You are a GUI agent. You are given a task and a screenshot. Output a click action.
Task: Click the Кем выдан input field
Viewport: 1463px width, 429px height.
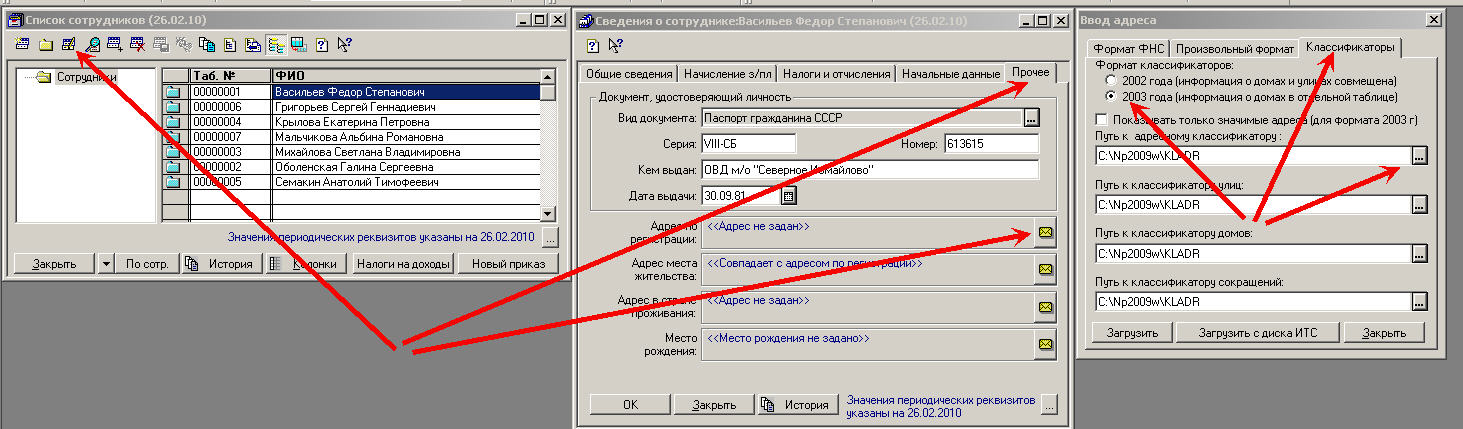[870, 170]
